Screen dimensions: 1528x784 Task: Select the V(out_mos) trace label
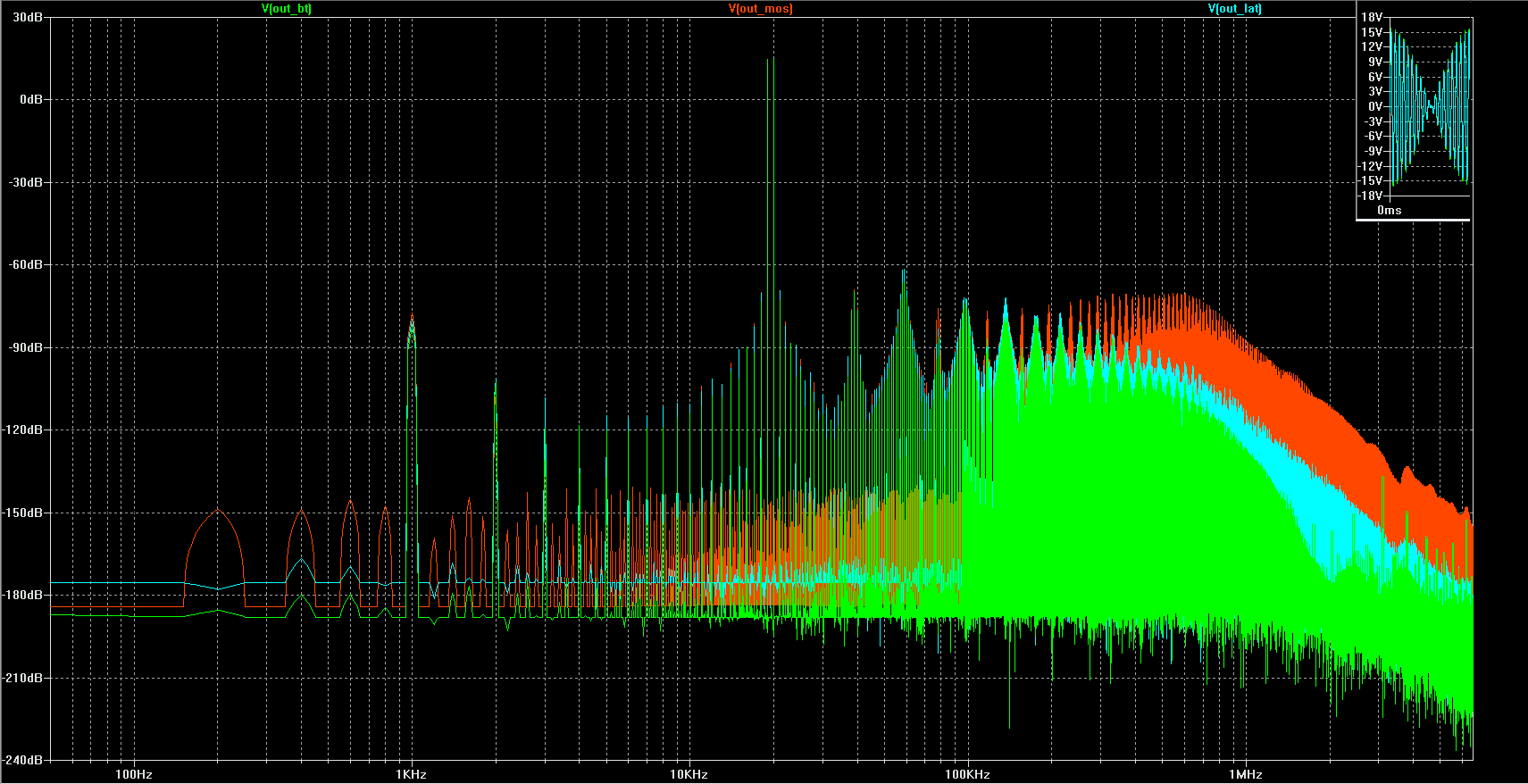coord(760,9)
